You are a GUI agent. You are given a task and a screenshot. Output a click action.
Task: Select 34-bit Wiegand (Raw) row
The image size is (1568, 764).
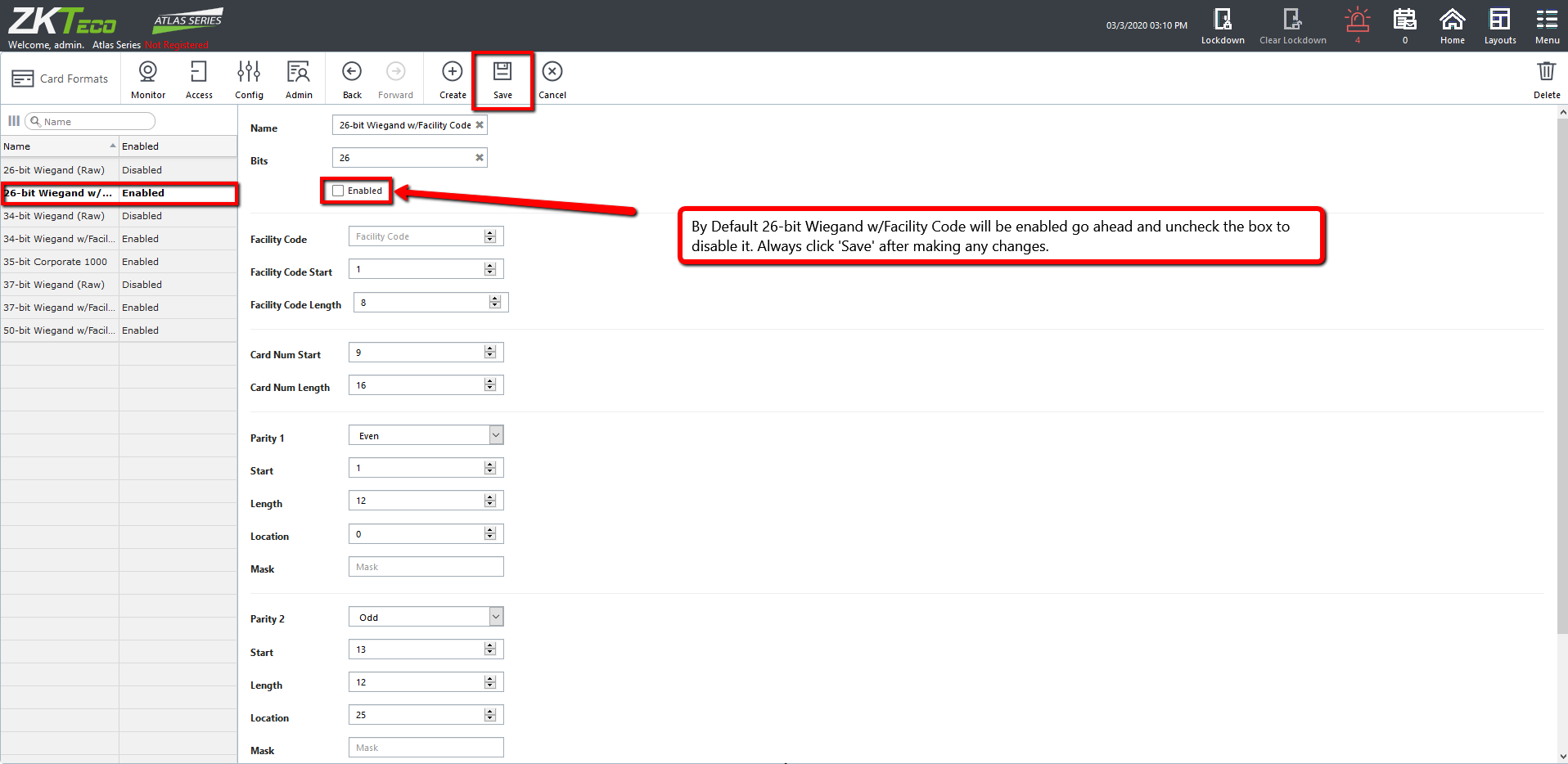tap(119, 216)
